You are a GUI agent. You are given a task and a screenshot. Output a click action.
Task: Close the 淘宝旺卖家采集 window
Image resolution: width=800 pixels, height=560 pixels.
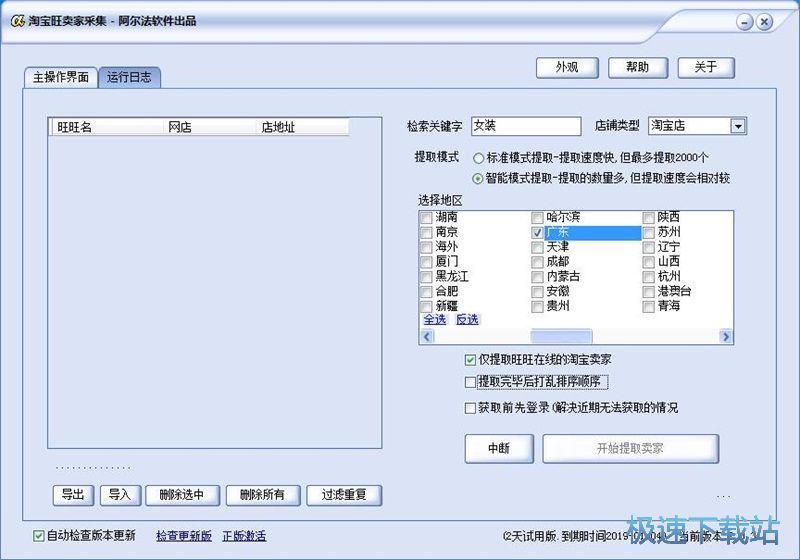coord(764,22)
